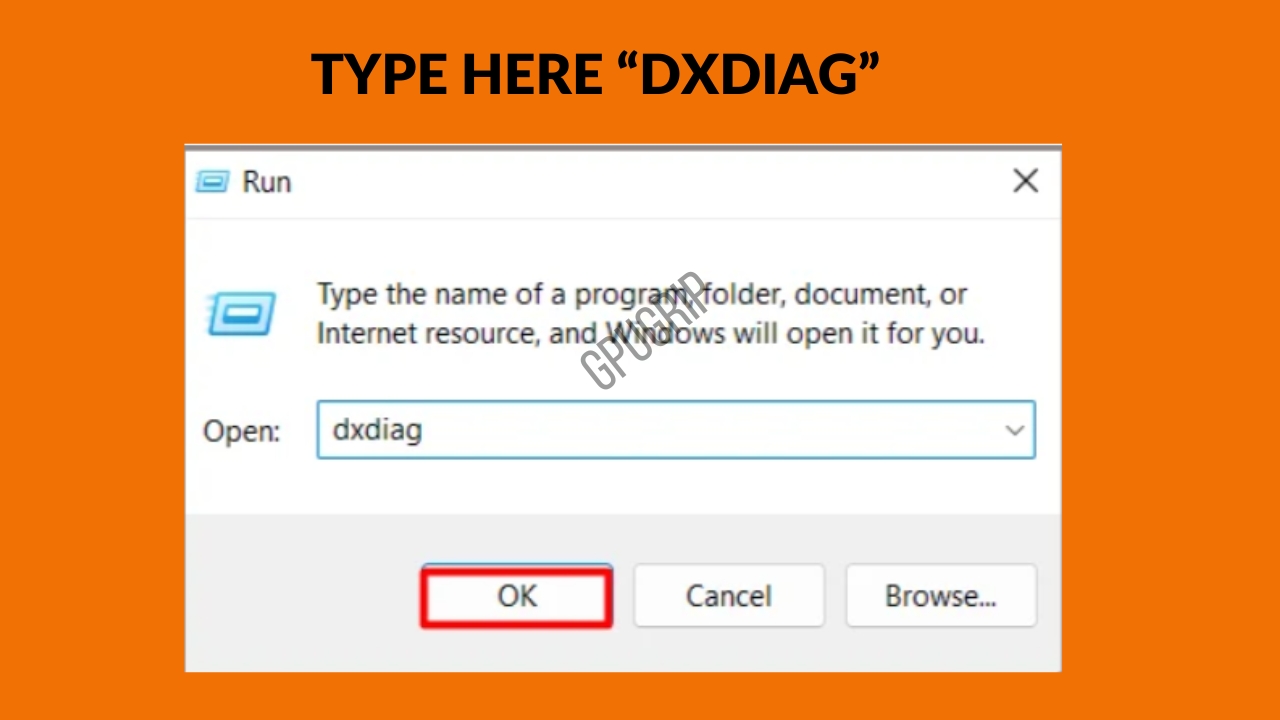This screenshot has width=1280, height=720.
Task: Expand the Open combo box dropdown arrow
Action: [x=1014, y=430]
